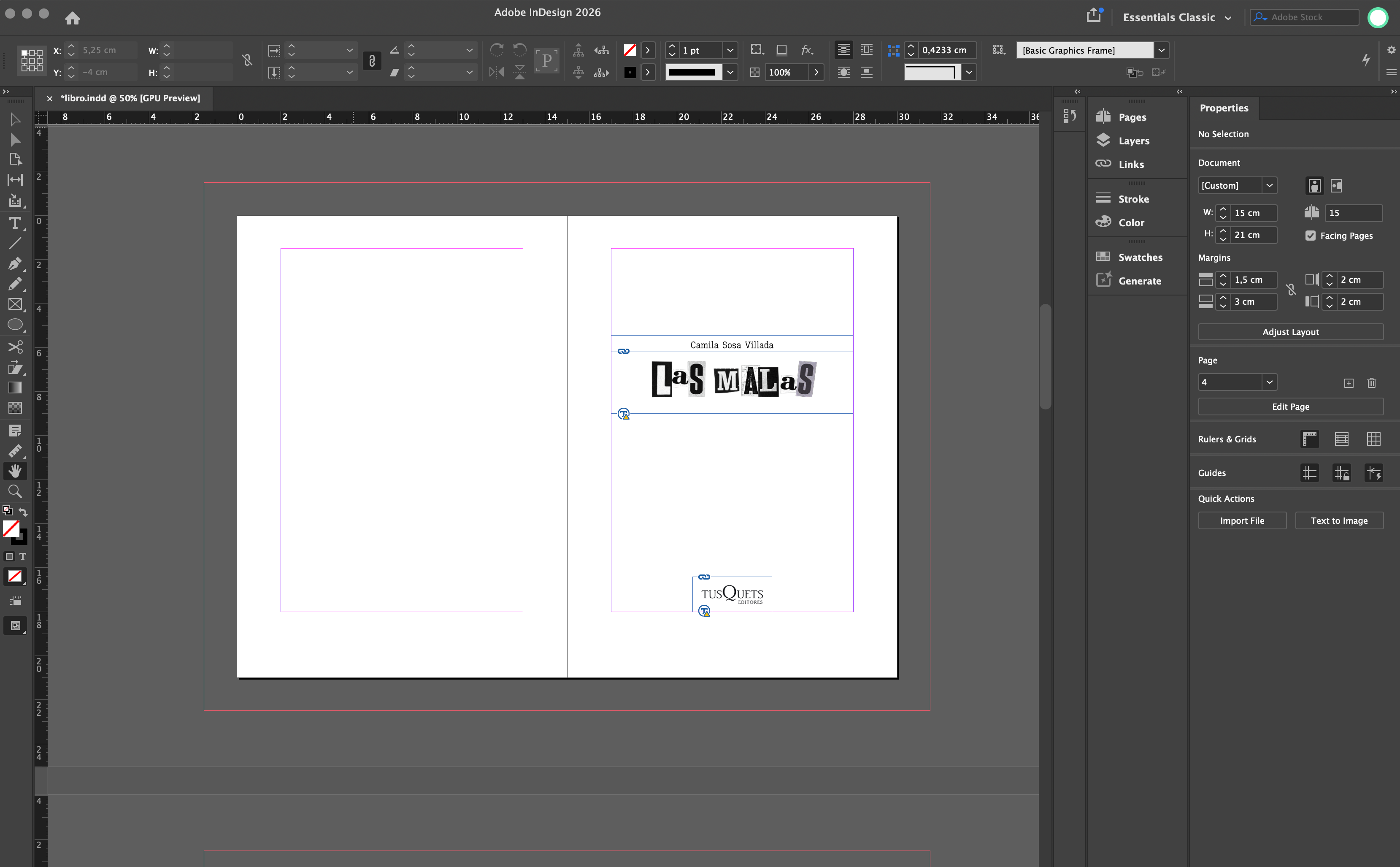
Task: Open the Swatches panel
Action: [1129, 257]
